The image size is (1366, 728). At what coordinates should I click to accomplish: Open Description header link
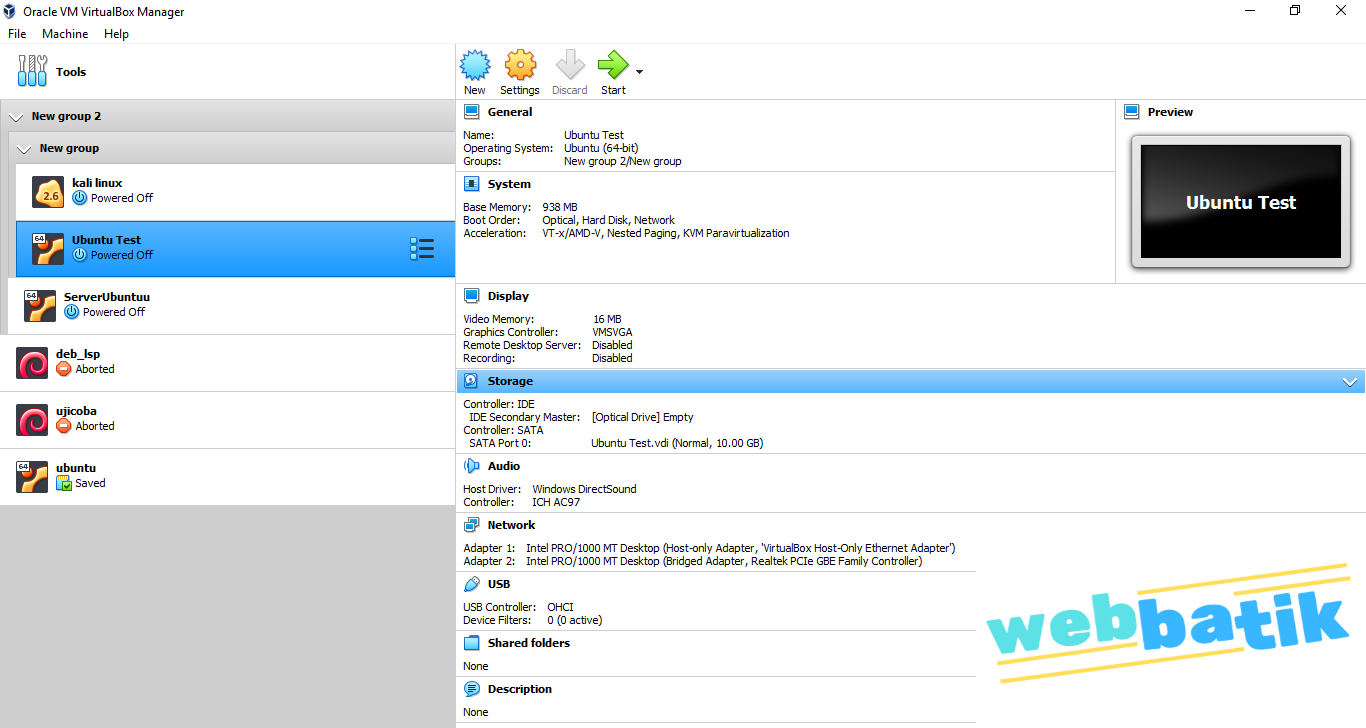(520, 689)
